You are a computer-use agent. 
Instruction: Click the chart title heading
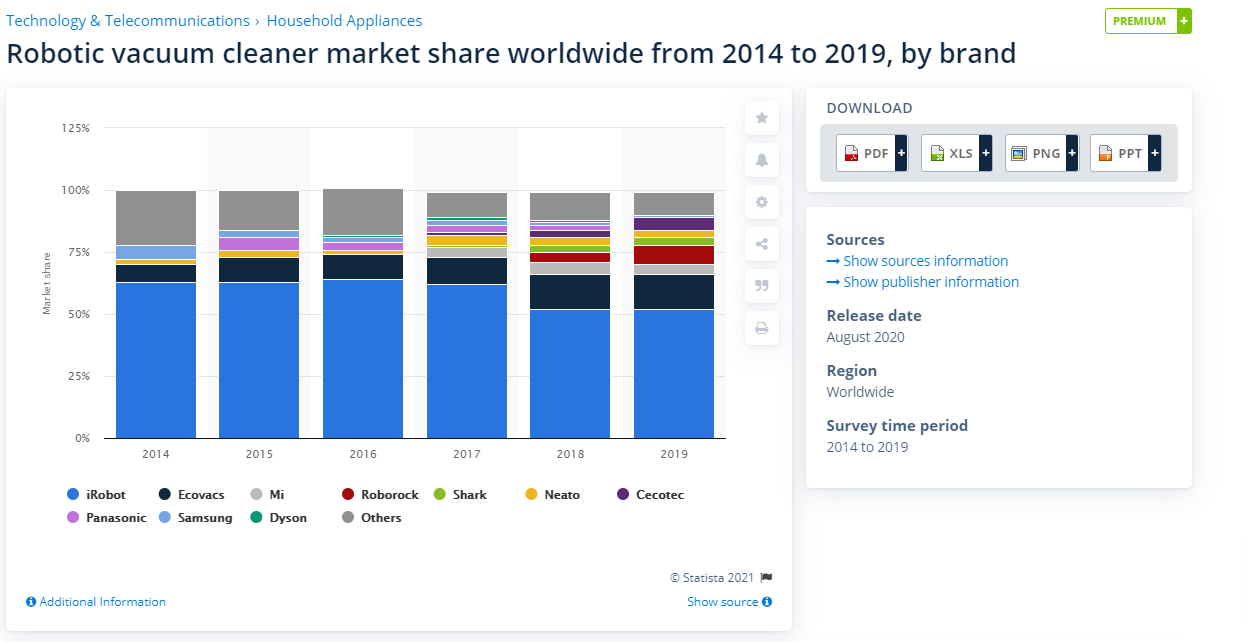[x=511, y=53]
